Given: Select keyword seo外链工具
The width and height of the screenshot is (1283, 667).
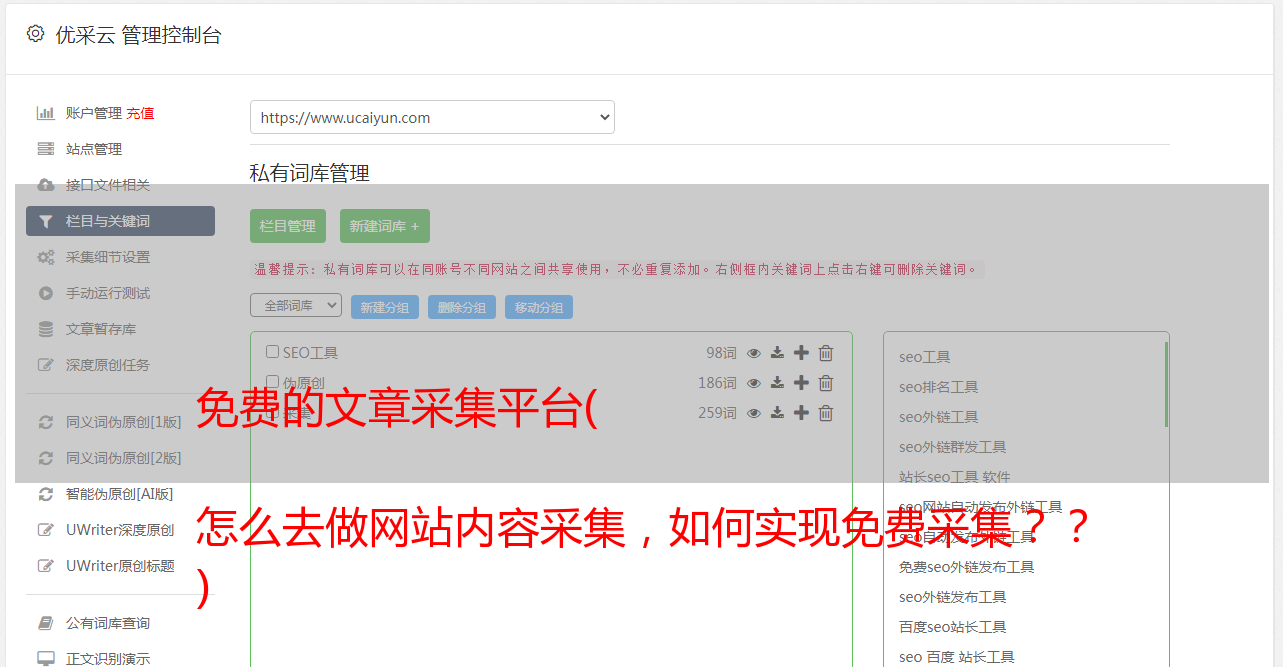Looking at the screenshot, I should (938, 417).
